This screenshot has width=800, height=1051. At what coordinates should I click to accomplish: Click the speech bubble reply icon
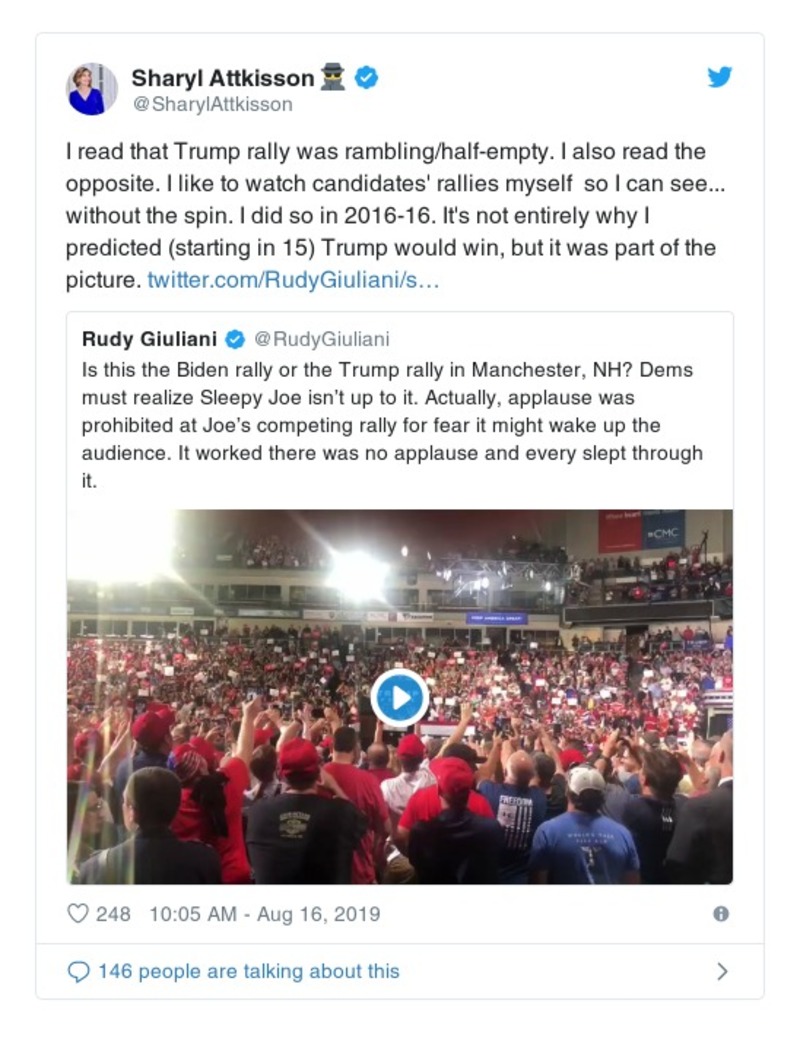(x=79, y=971)
